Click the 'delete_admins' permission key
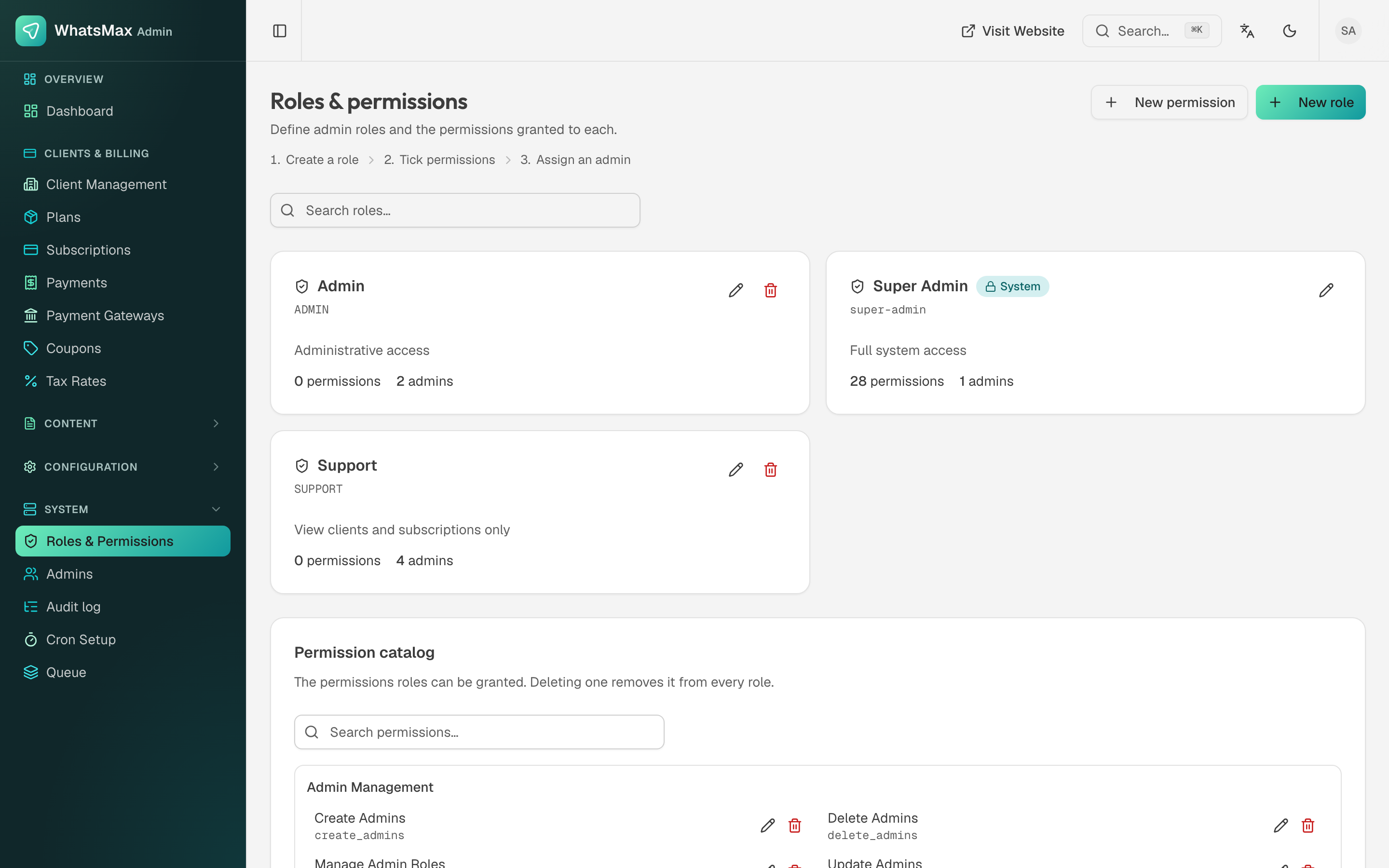The height and width of the screenshot is (868, 1389). click(x=872, y=835)
